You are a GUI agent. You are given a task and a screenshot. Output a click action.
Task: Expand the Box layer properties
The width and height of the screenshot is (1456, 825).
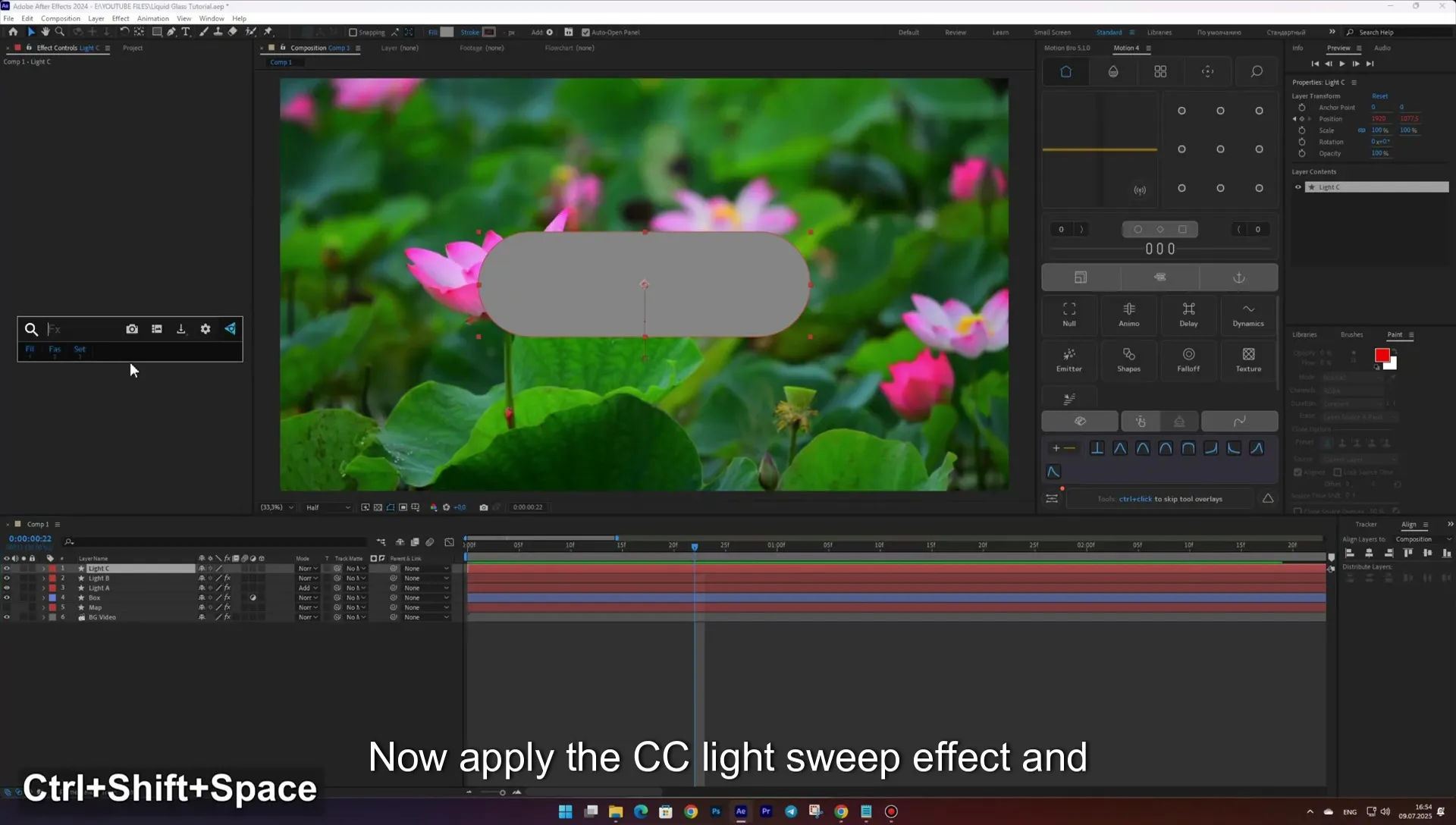click(x=43, y=598)
